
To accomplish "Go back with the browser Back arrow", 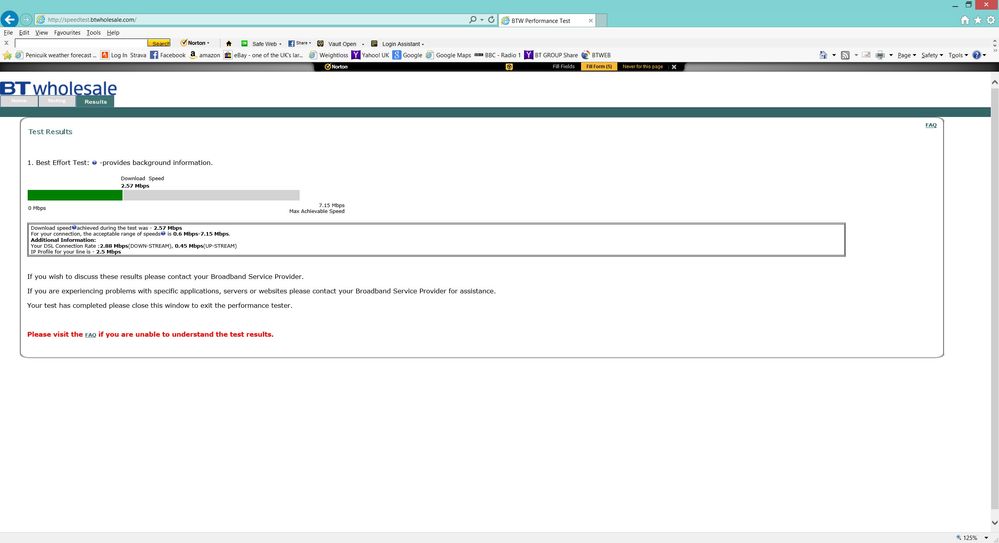I will tap(10, 19).
